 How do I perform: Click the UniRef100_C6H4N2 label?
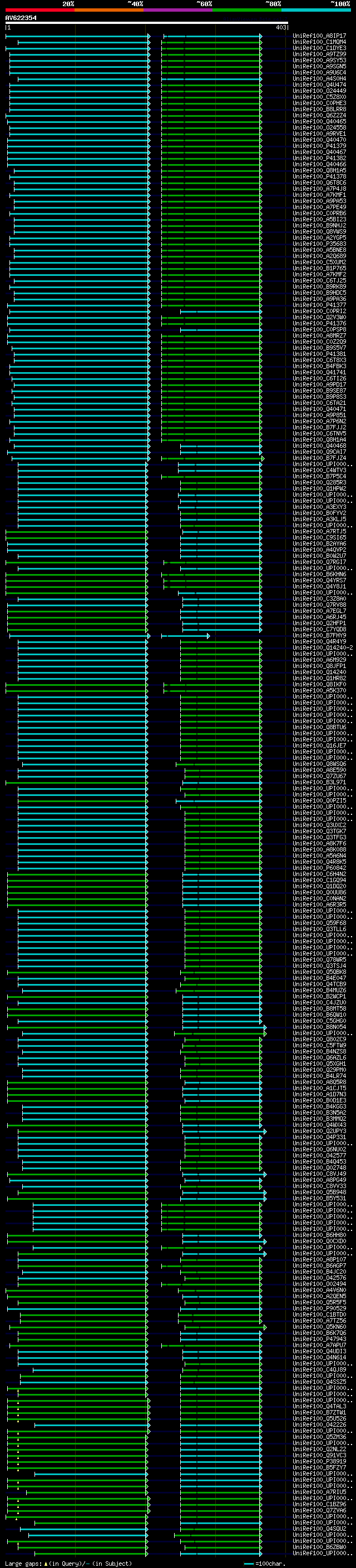[319, 874]
